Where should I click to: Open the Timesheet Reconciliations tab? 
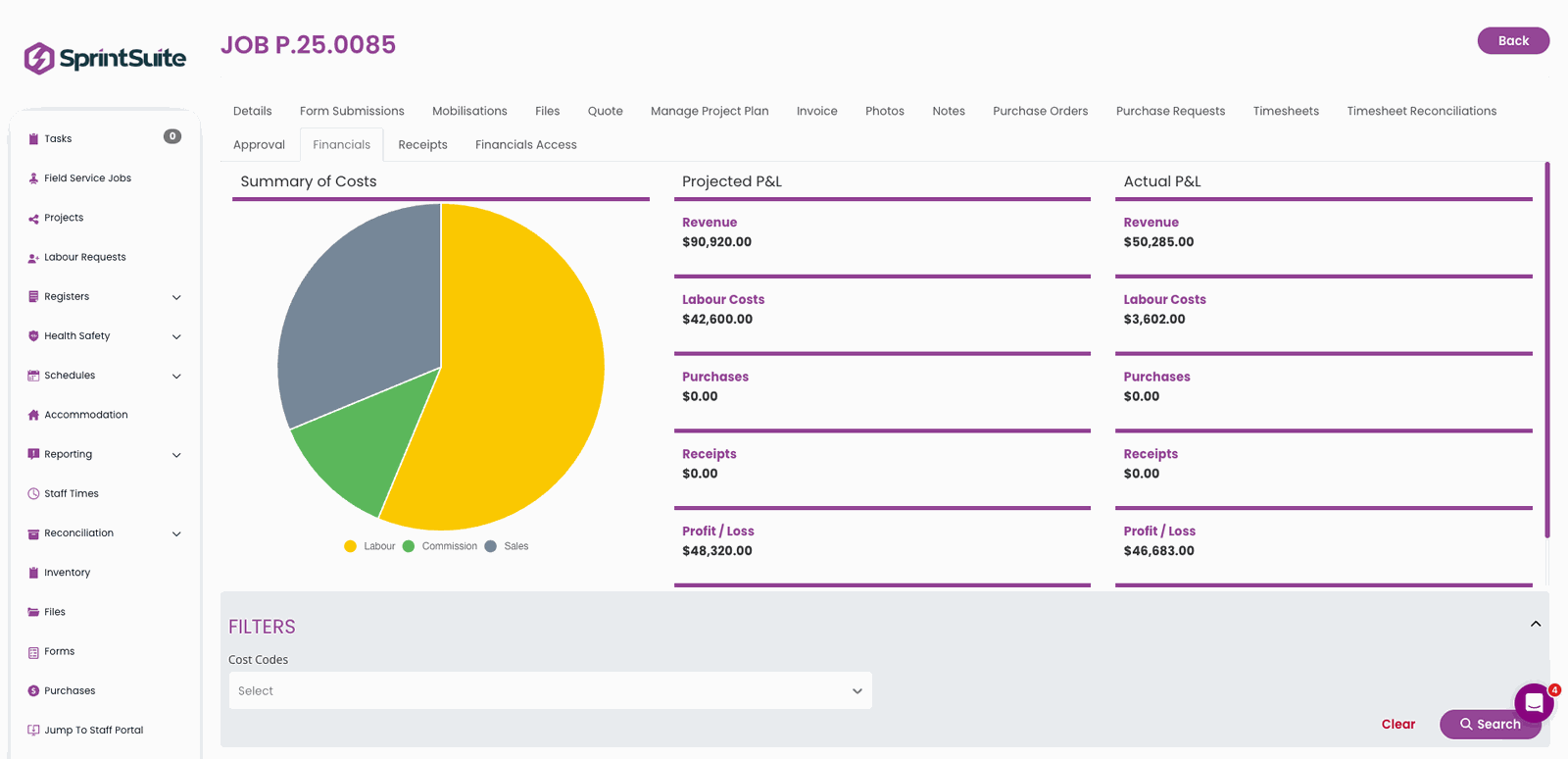point(1422,111)
